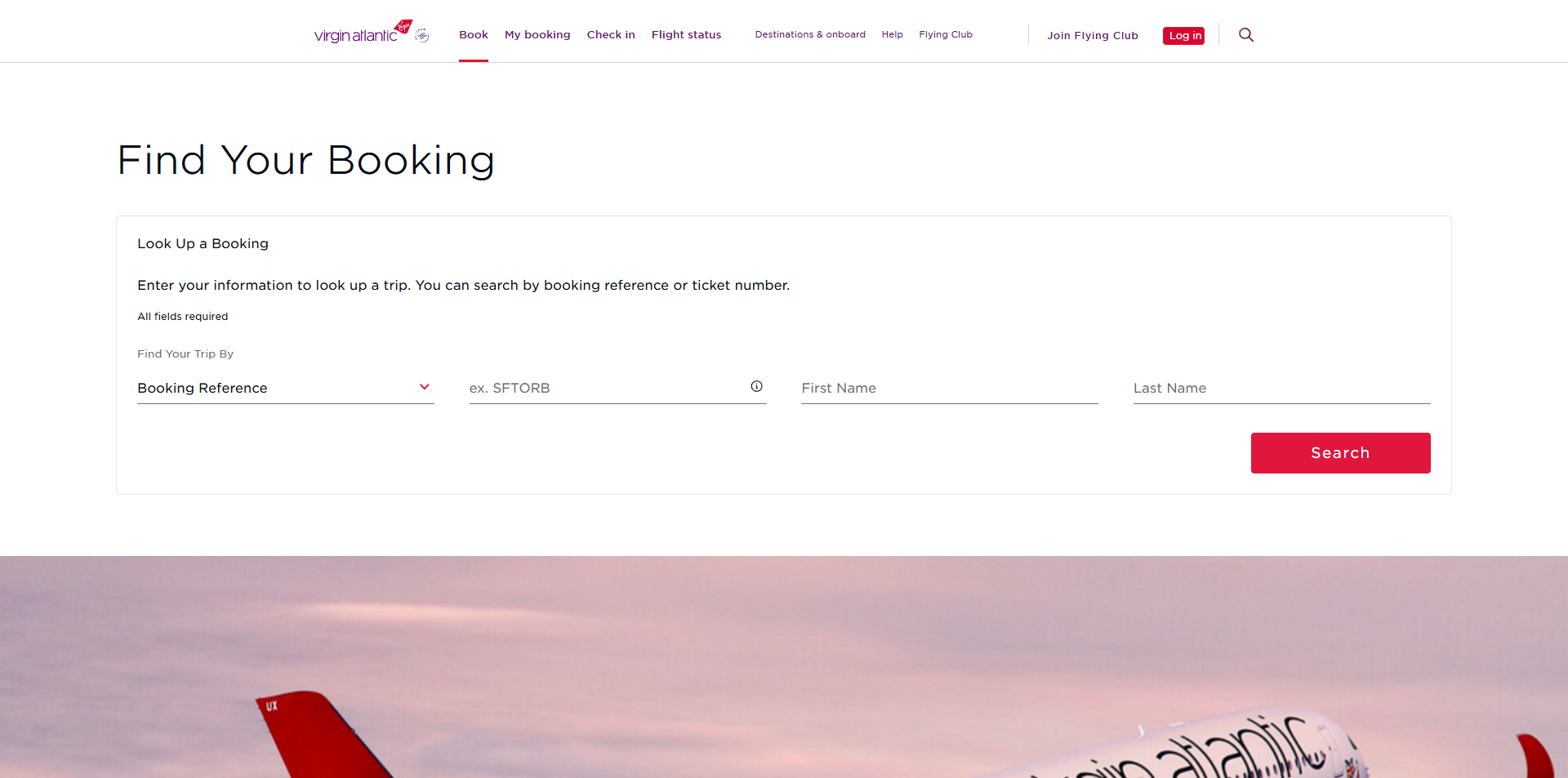Select the Book navigation item
1568x778 pixels.
(x=474, y=34)
